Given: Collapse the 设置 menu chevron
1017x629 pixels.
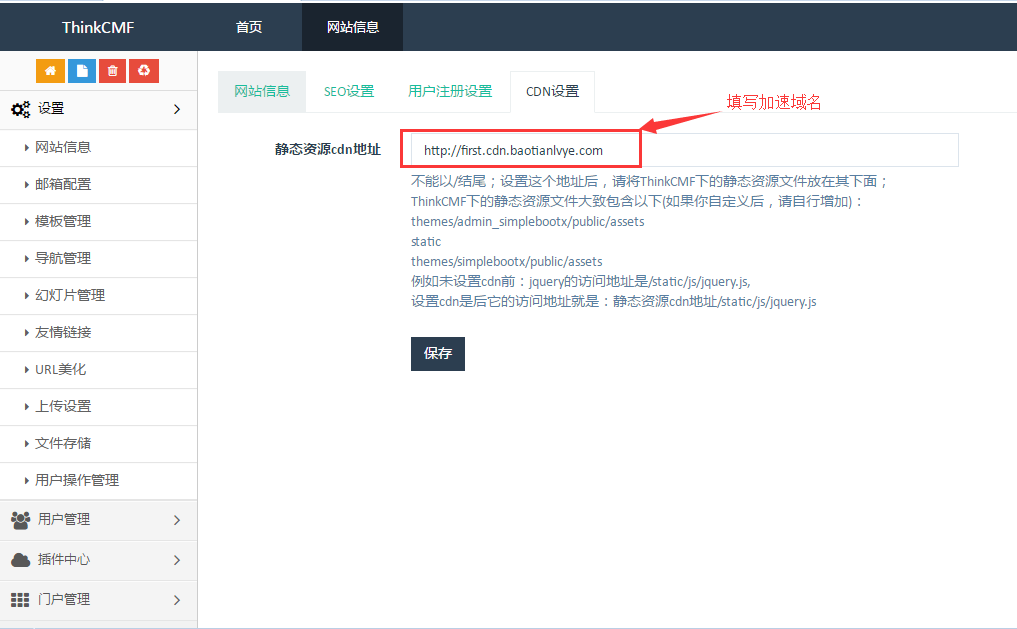Looking at the screenshot, I should tap(177, 109).
